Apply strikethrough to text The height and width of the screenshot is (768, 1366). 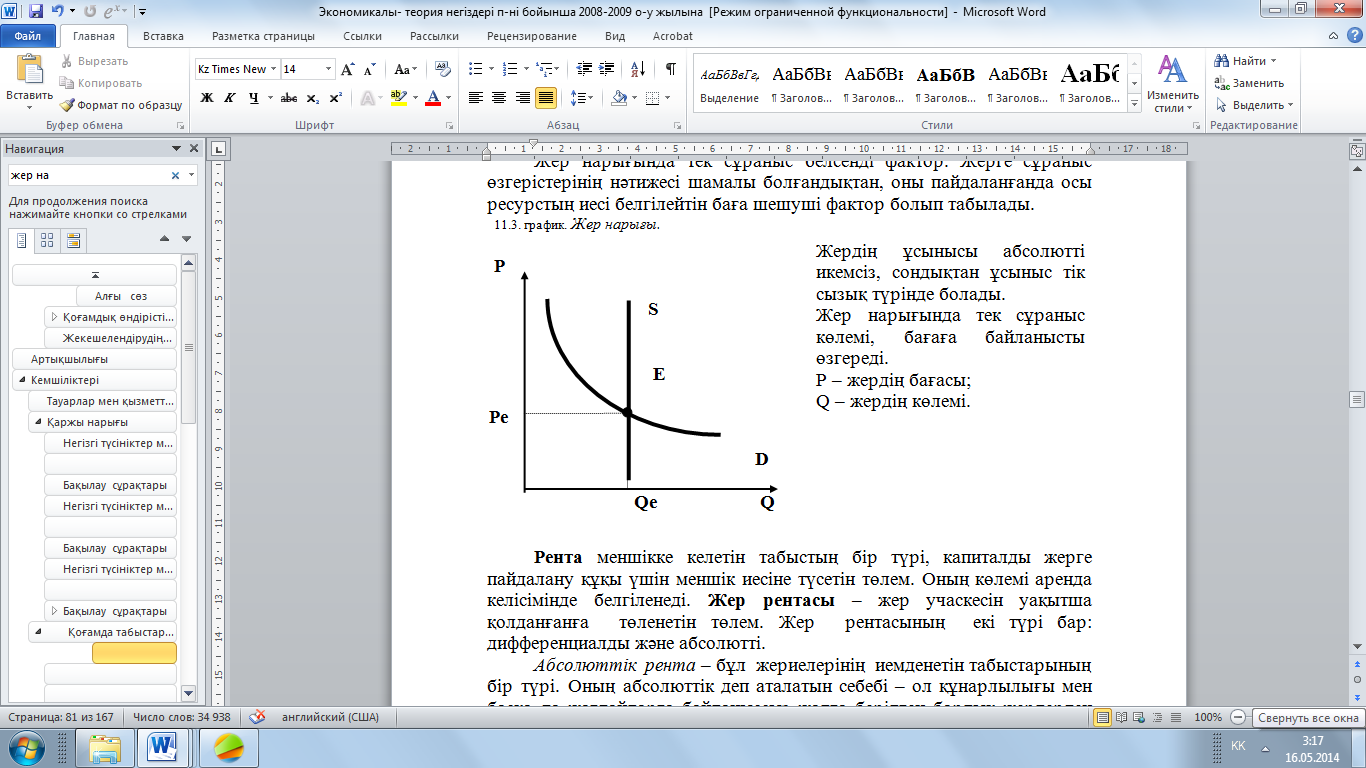tap(289, 98)
